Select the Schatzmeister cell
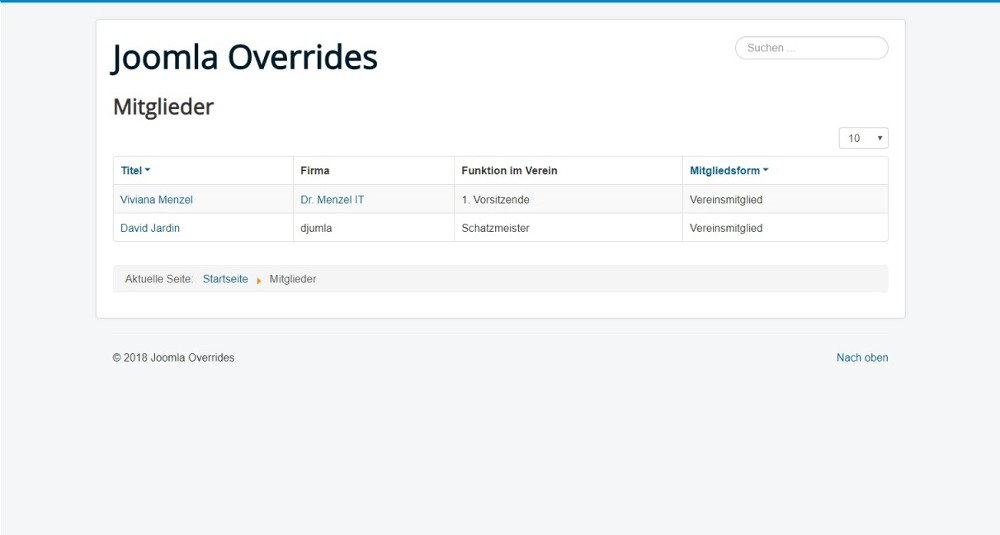Image resolution: width=1000 pixels, height=535 pixels. click(x=496, y=228)
